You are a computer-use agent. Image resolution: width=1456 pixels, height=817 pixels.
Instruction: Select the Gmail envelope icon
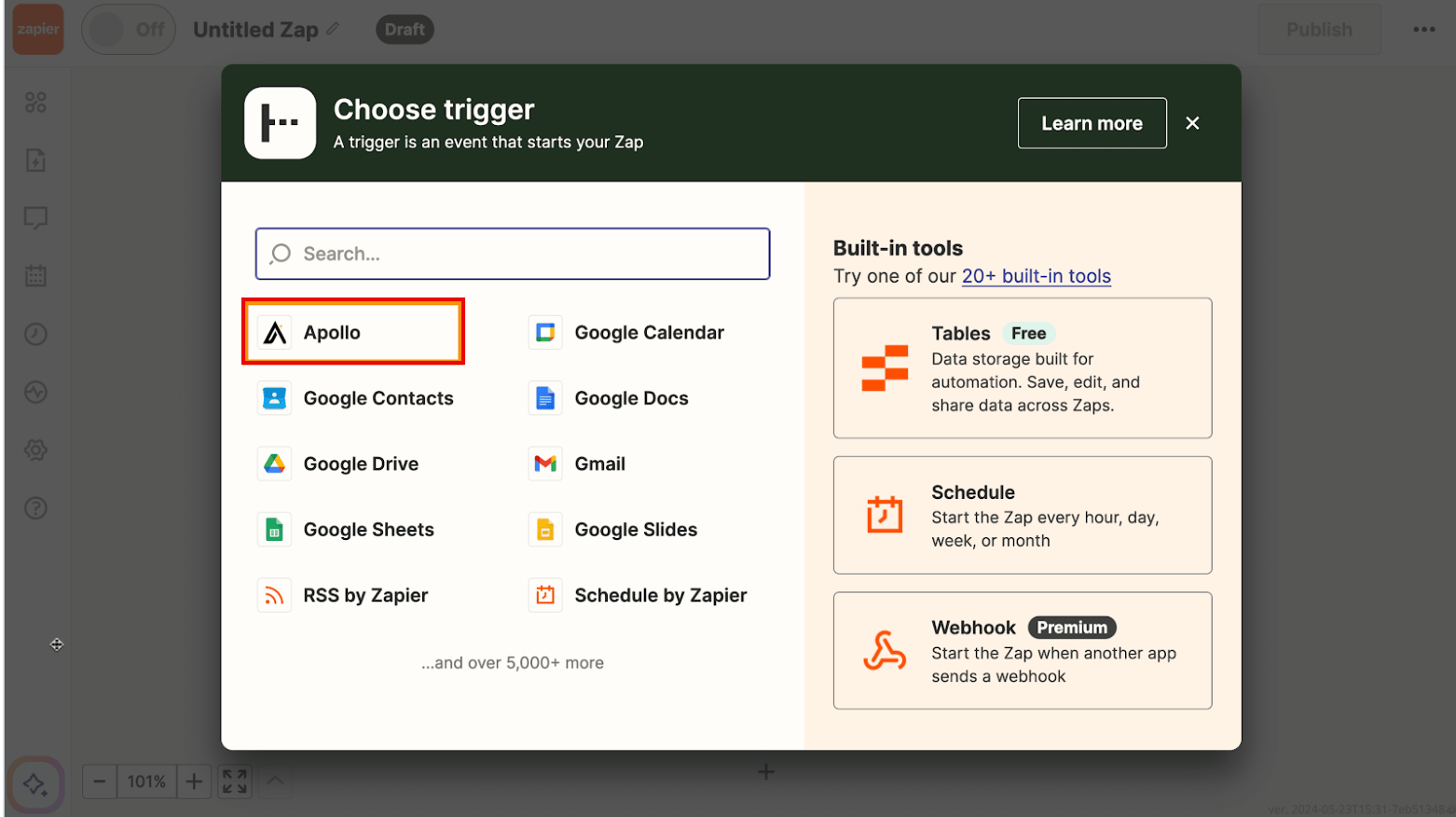pyautogui.click(x=545, y=464)
